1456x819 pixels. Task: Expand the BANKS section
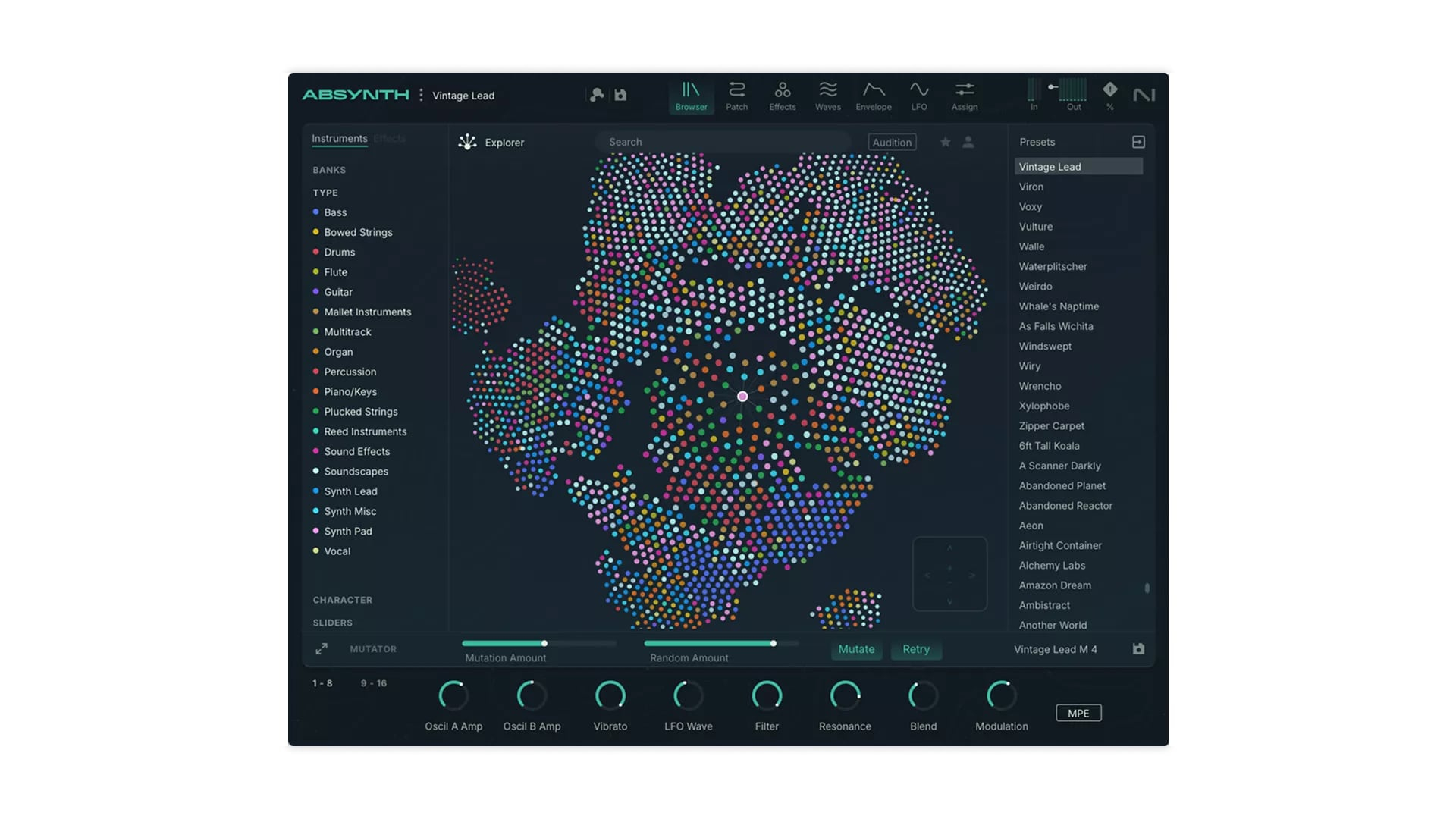(x=329, y=170)
